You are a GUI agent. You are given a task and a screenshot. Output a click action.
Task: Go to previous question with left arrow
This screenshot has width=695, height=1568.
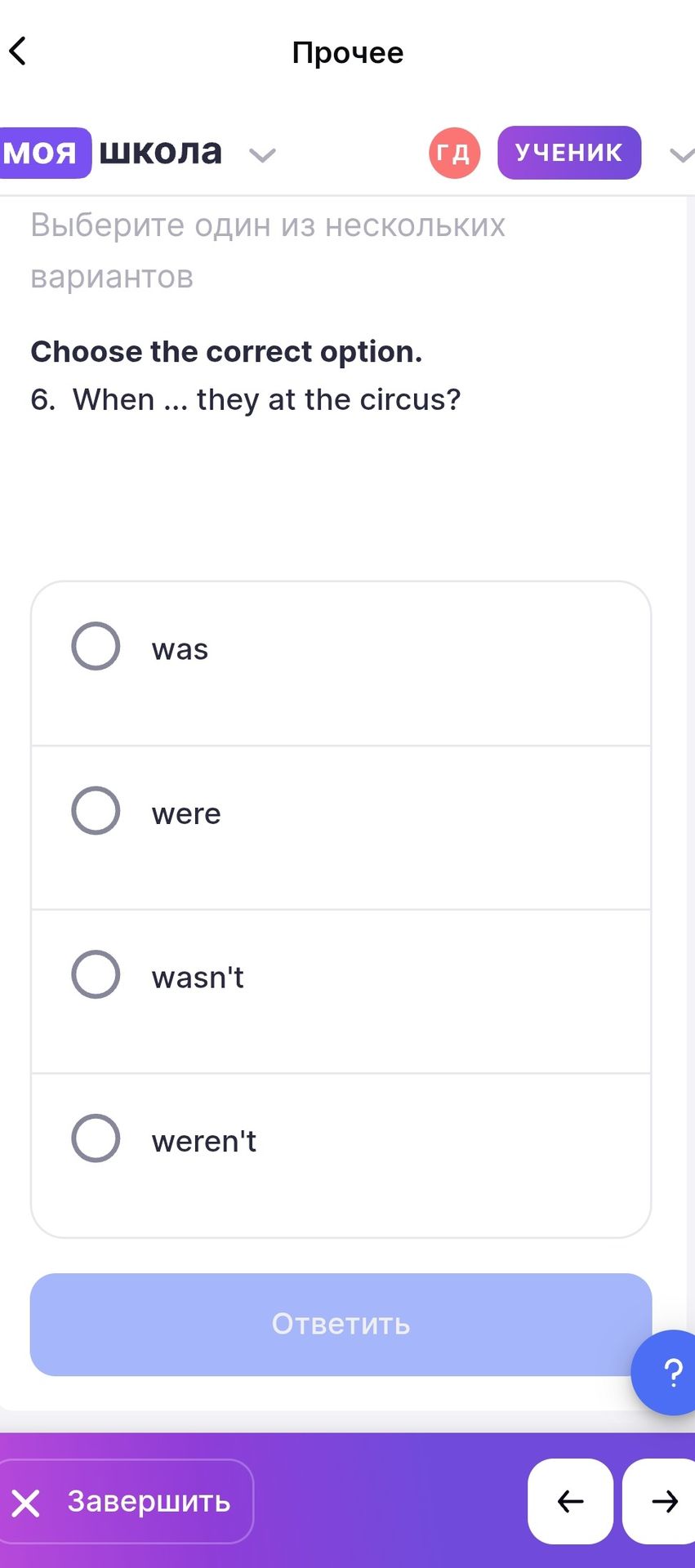(570, 1501)
